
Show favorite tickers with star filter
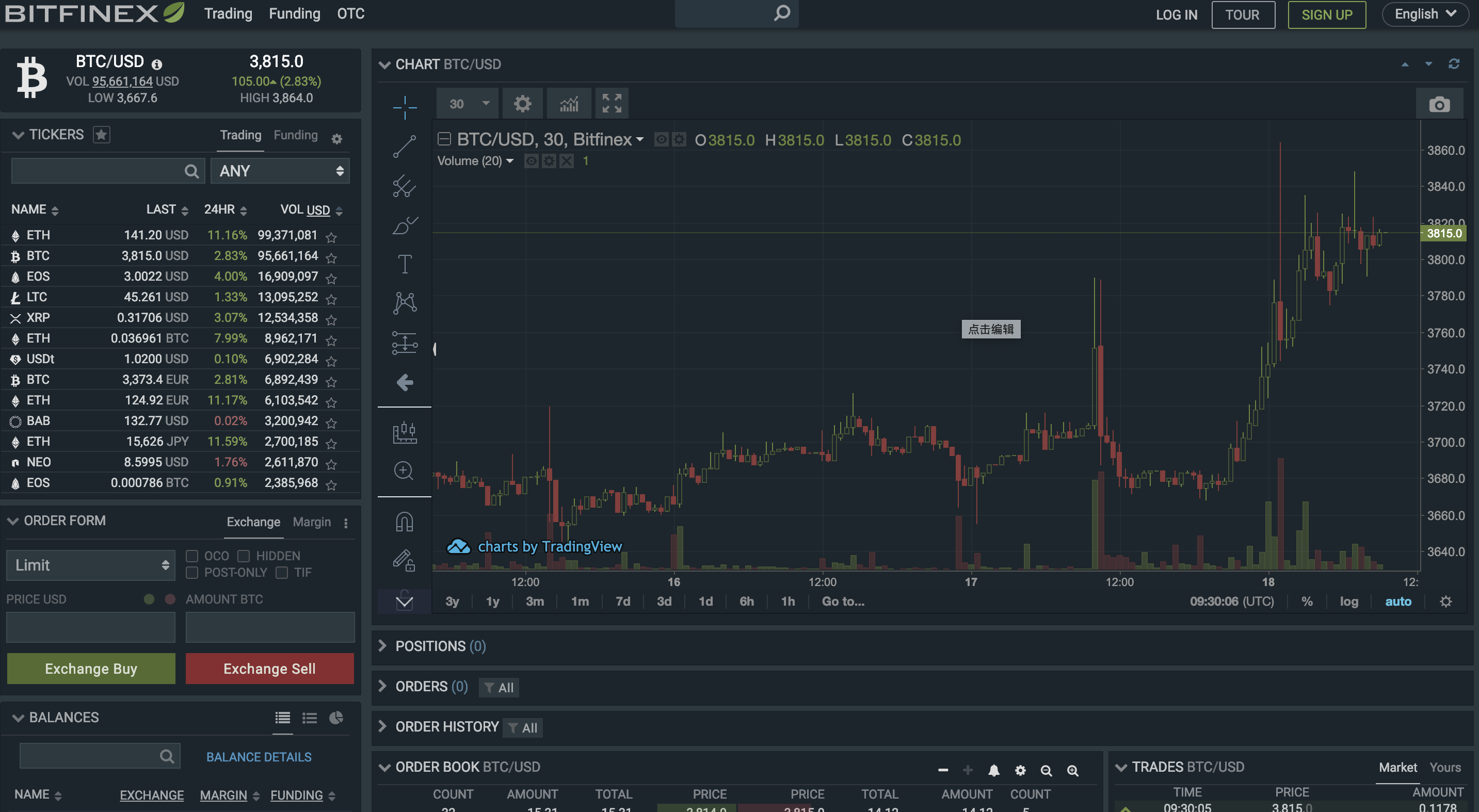[102, 134]
